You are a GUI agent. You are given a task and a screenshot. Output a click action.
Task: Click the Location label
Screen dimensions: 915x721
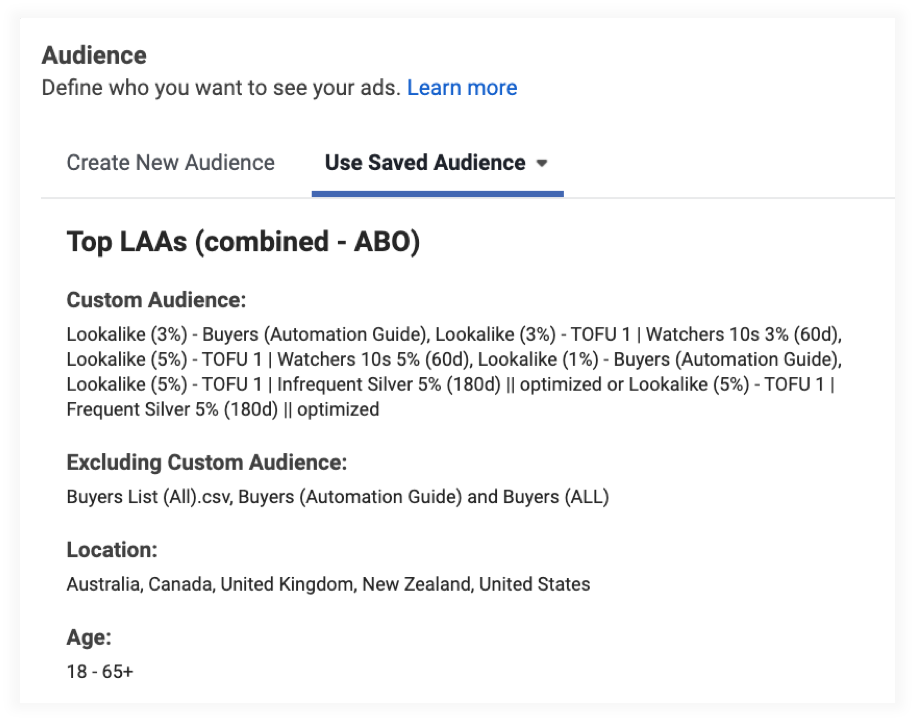pos(112,549)
